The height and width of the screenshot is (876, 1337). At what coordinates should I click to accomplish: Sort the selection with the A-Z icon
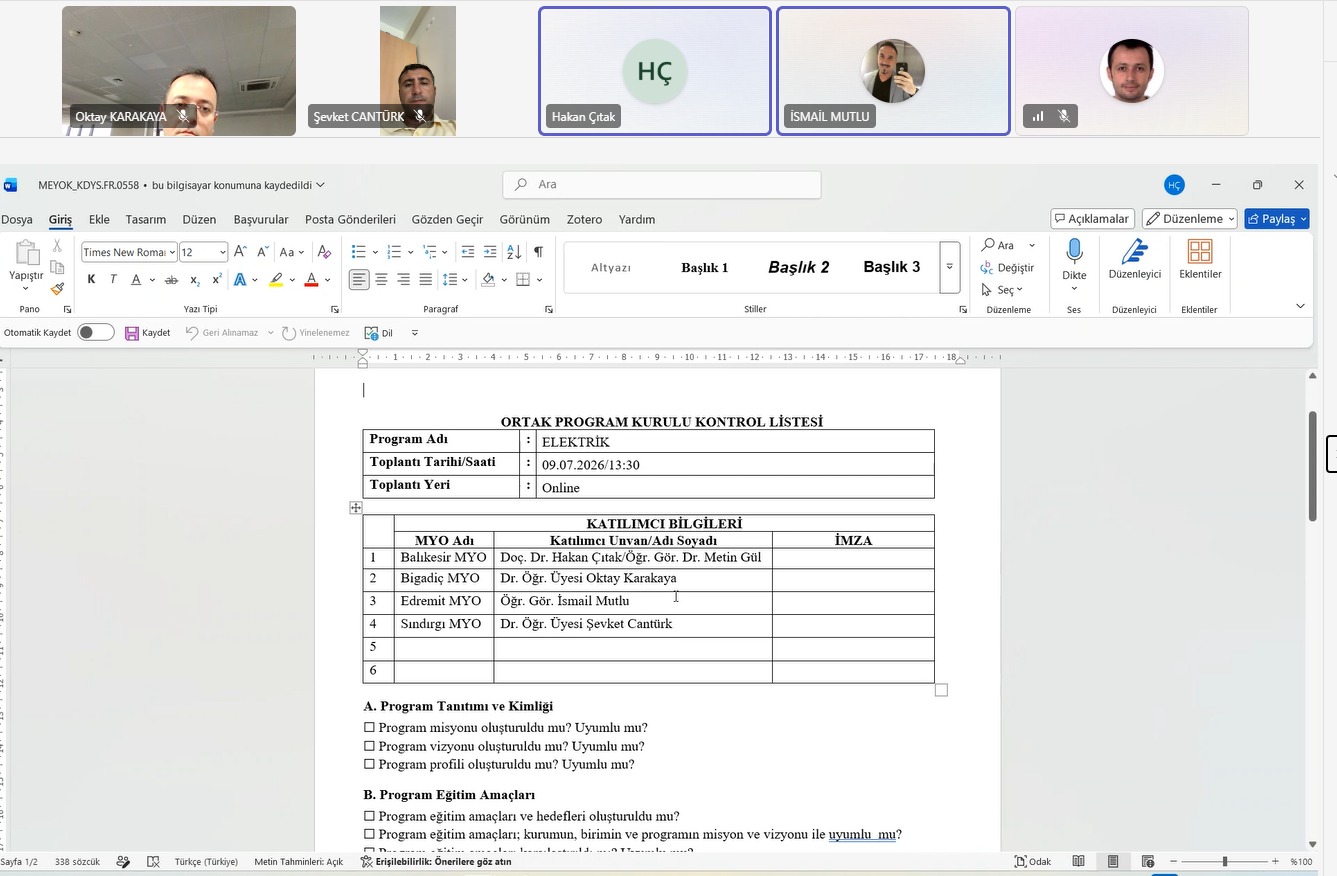(514, 252)
